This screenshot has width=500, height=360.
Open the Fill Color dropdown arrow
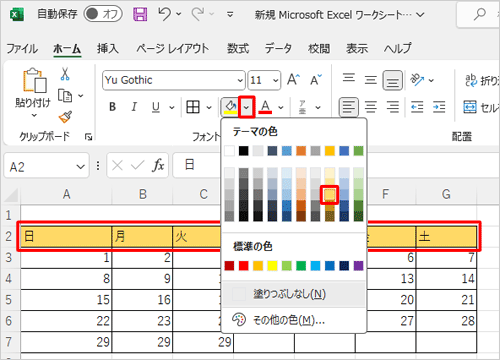coord(246,107)
